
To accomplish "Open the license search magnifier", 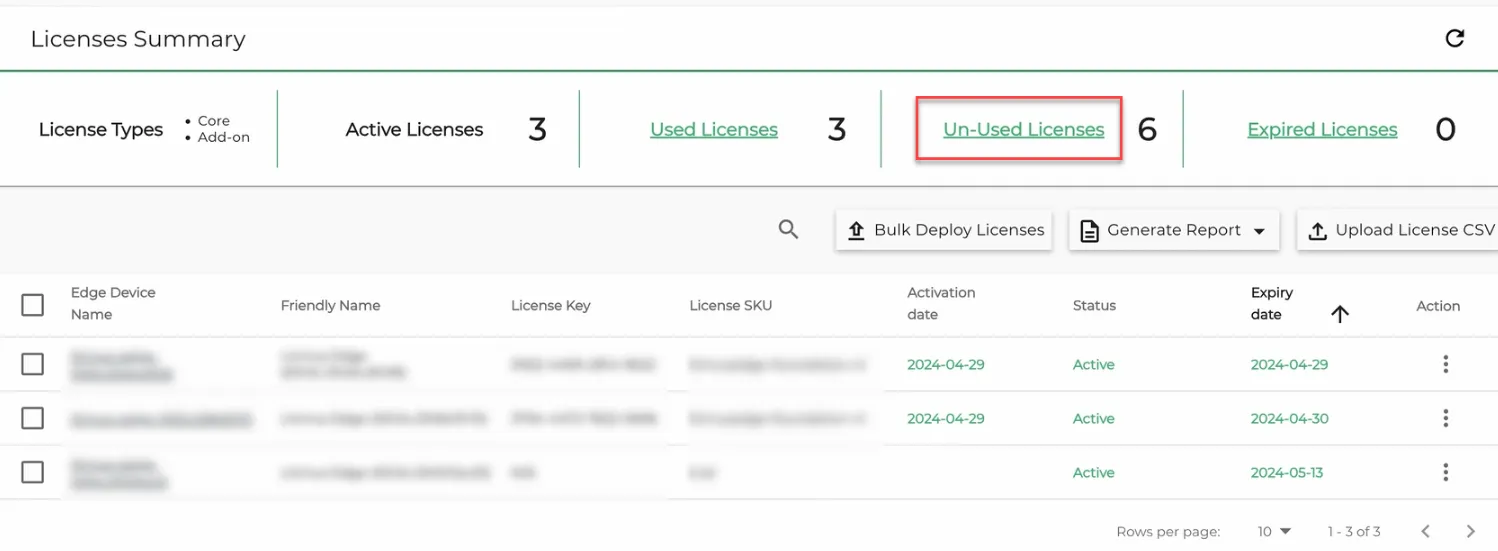I will [788, 230].
